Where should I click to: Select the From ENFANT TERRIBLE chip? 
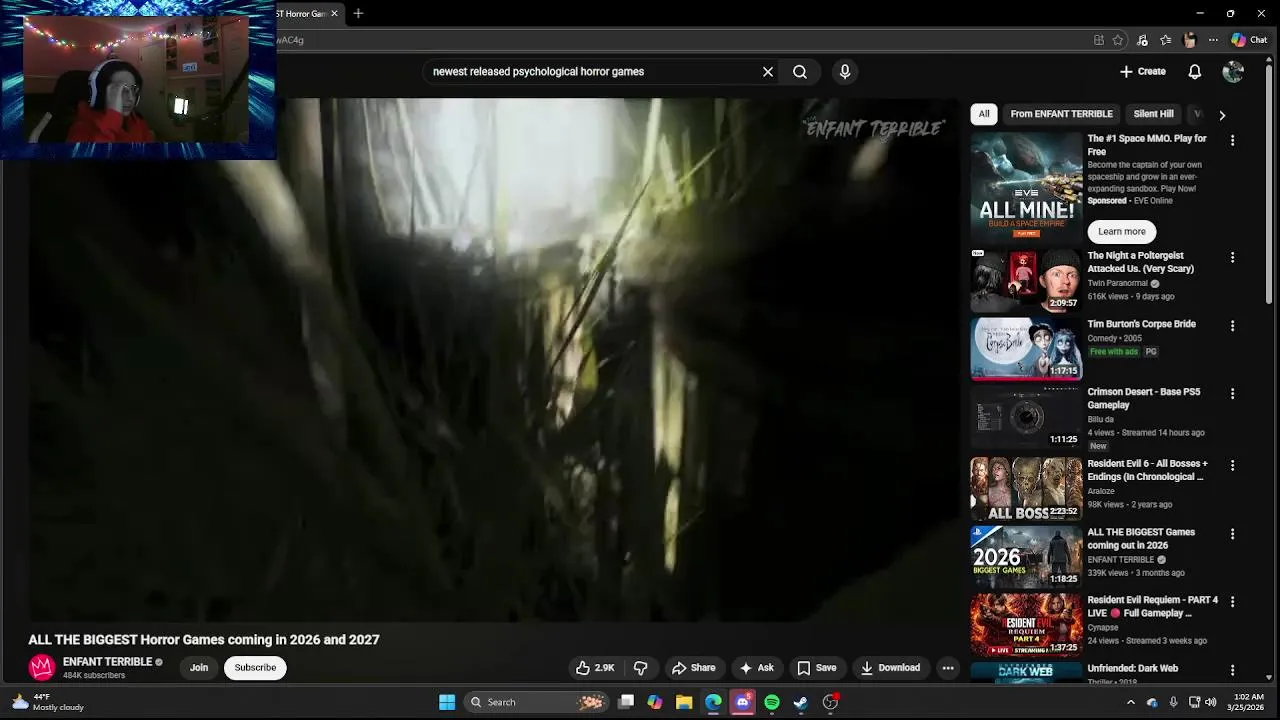pos(1061,114)
